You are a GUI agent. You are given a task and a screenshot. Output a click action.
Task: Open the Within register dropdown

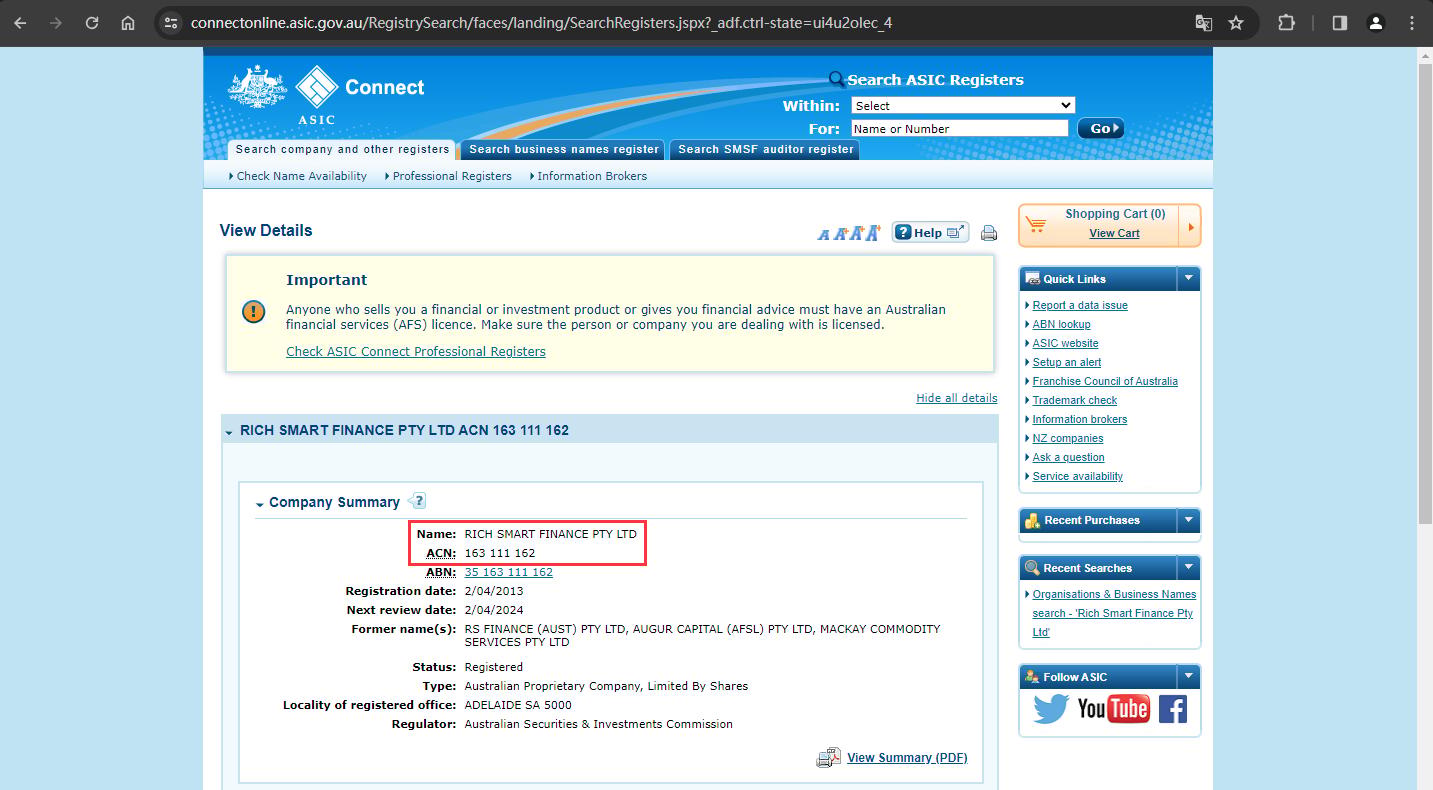(963, 105)
